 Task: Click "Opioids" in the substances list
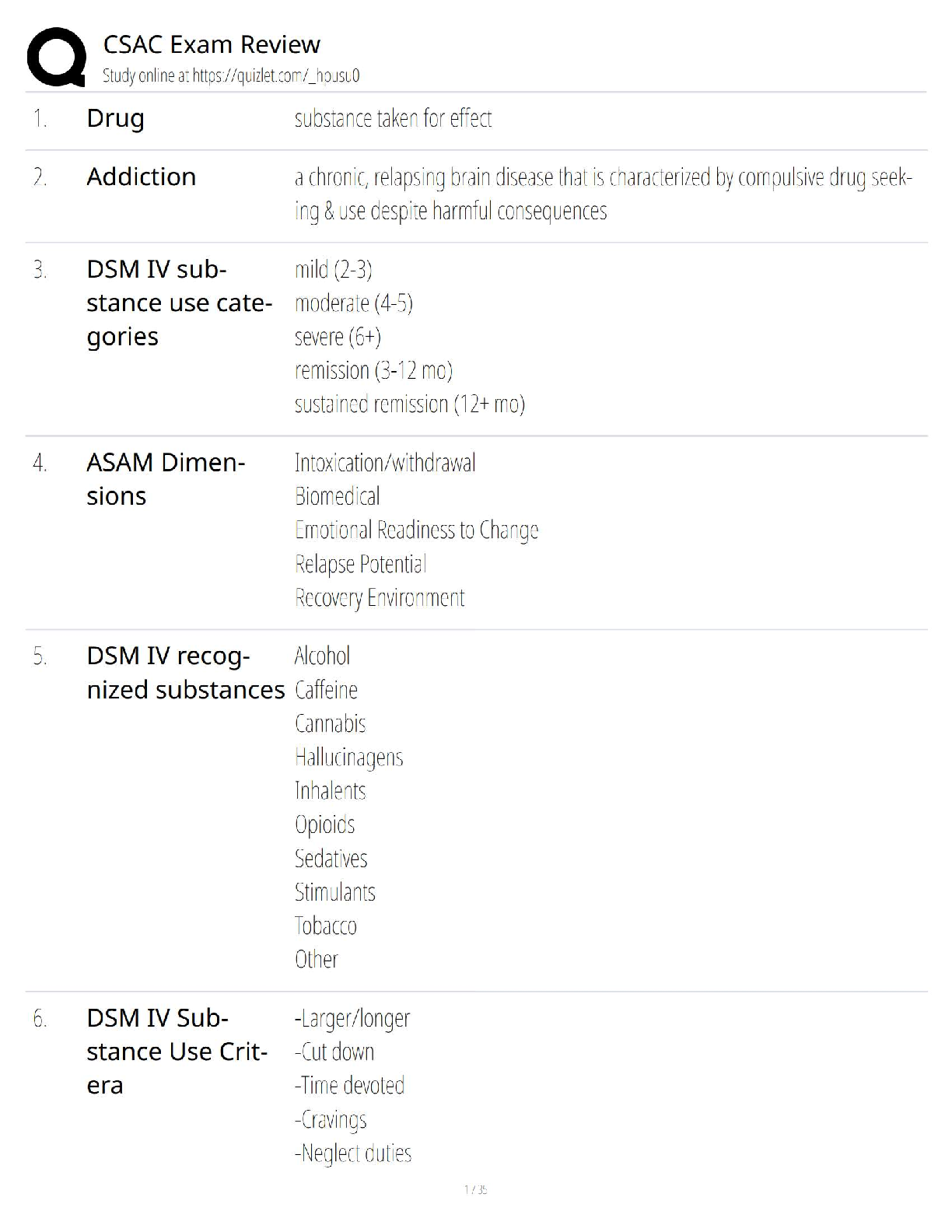pos(324,824)
